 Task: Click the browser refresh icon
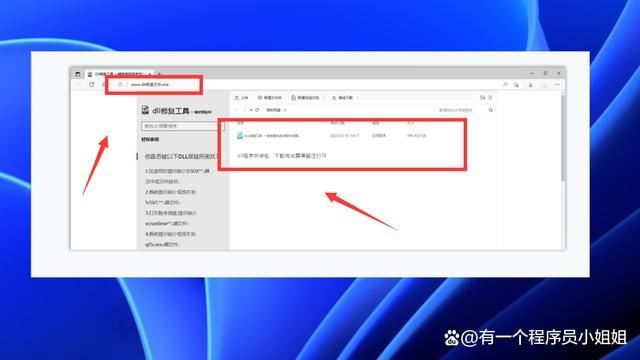click(91, 84)
